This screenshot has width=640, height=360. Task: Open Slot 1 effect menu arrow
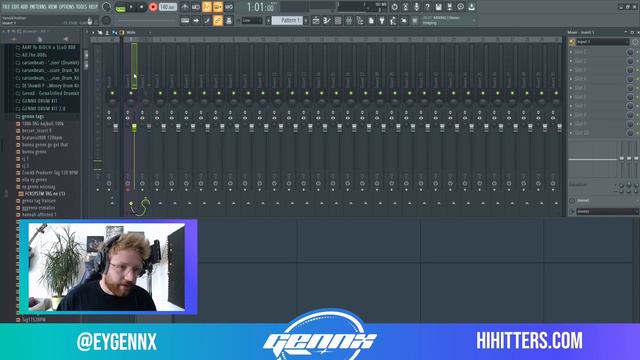(x=571, y=52)
